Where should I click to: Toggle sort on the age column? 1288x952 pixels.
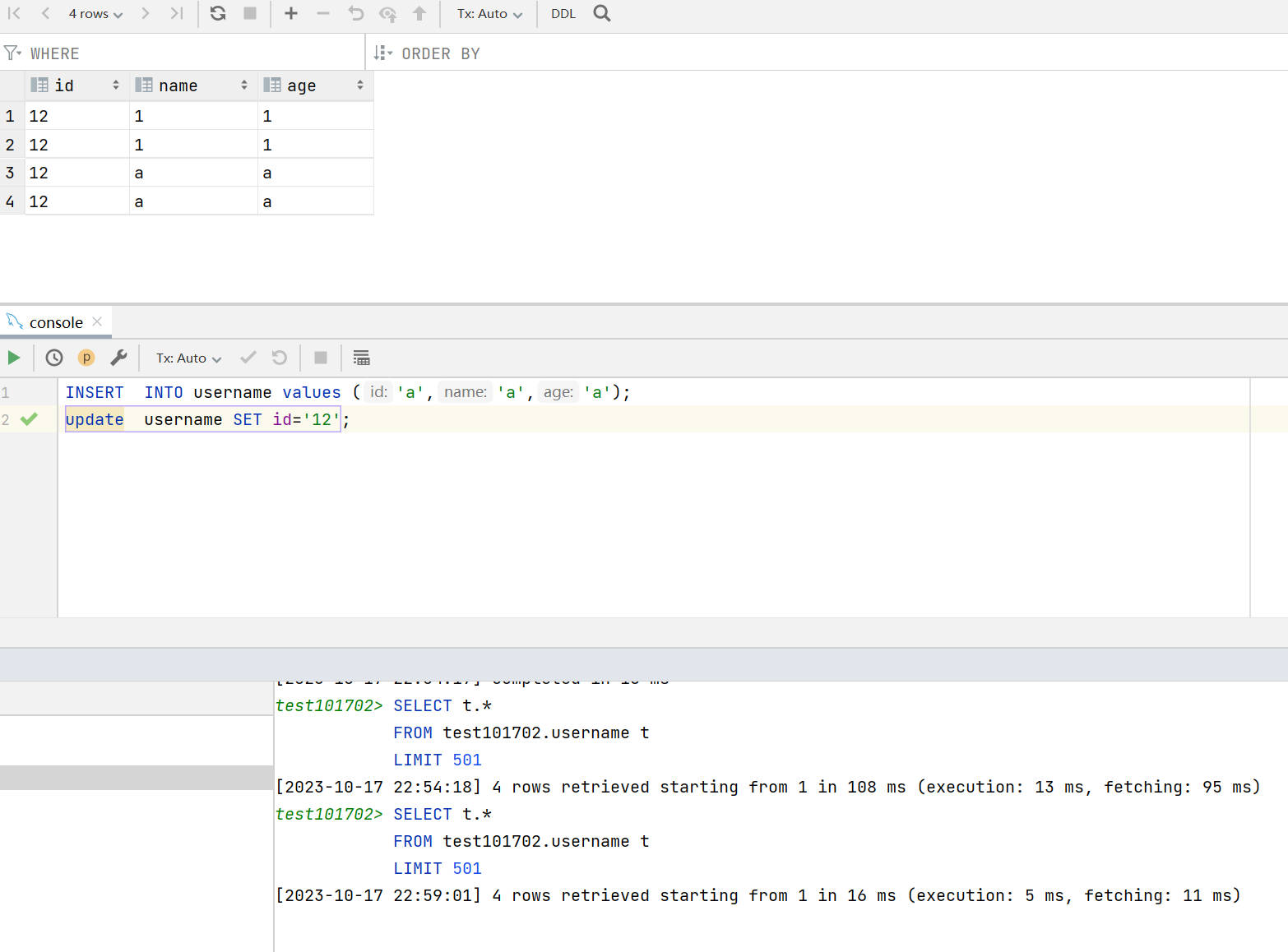[x=360, y=85]
